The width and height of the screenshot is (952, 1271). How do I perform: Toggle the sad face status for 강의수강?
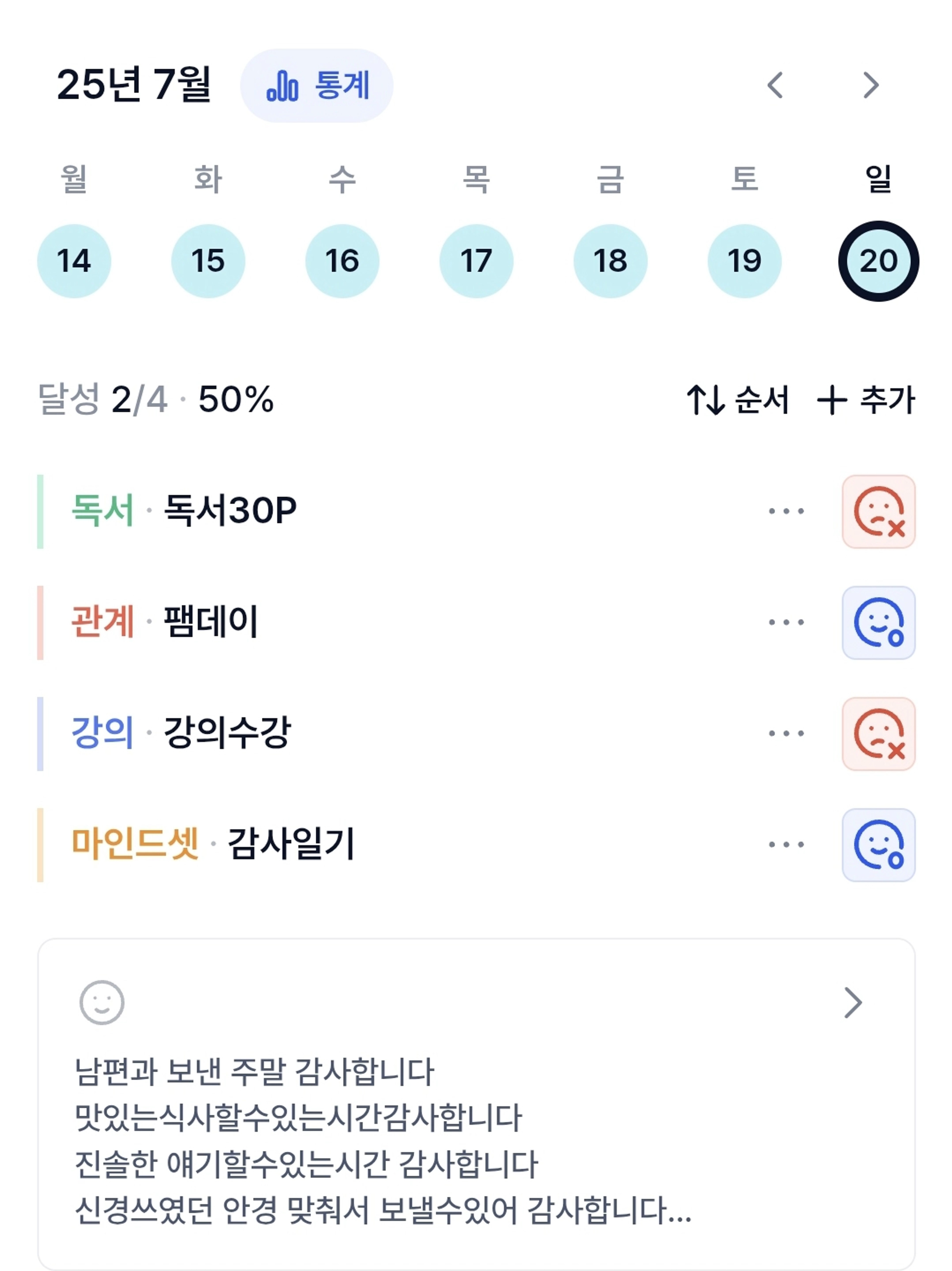pyautogui.click(x=878, y=734)
